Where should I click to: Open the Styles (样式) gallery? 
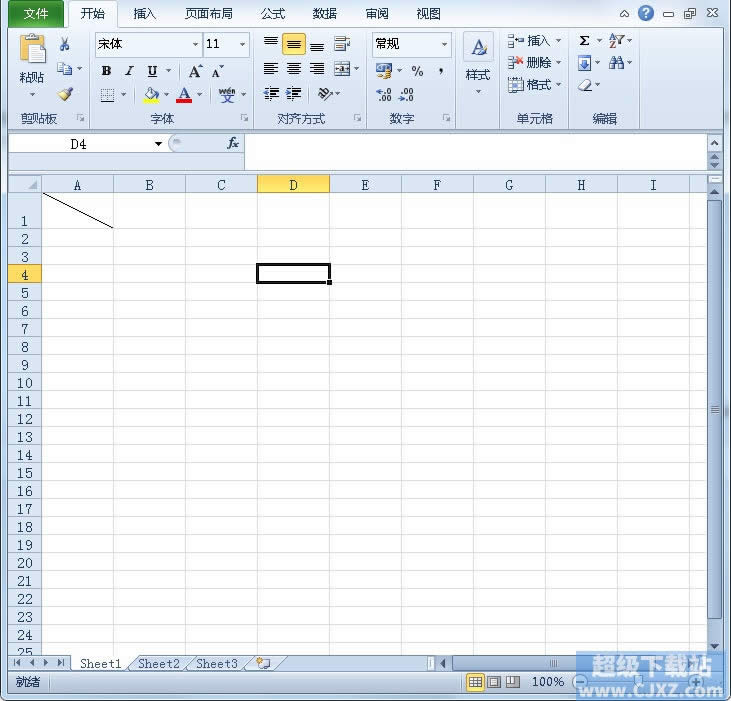478,63
